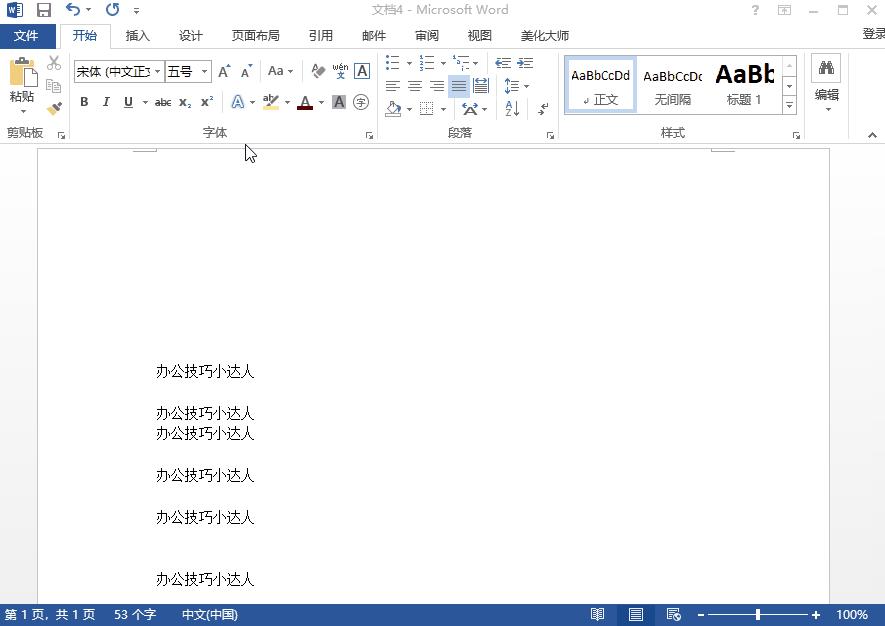This screenshot has width=885, height=626.
Task: Apply the 标题 1 style
Action: (744, 84)
